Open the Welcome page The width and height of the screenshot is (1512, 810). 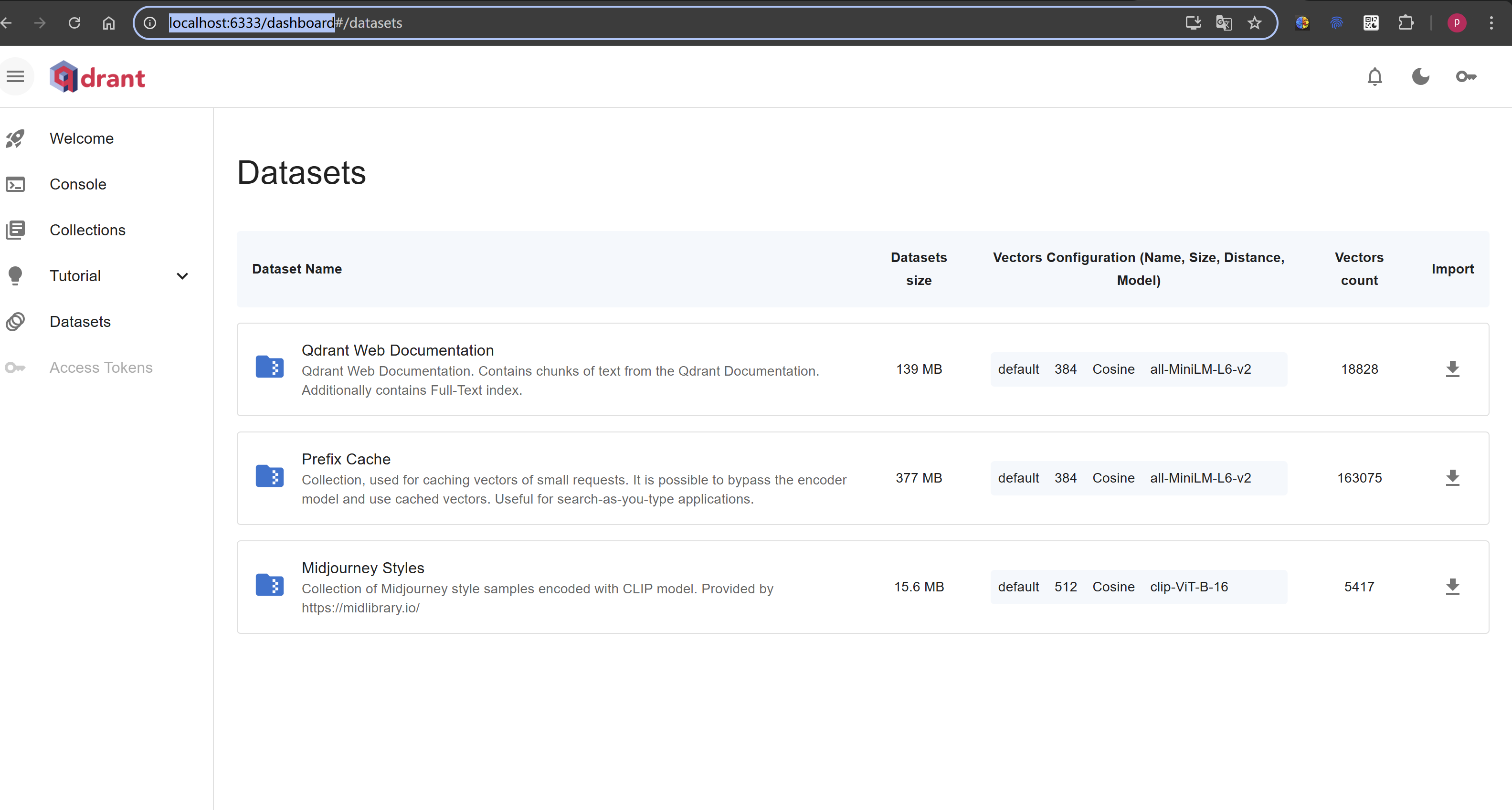coord(82,138)
